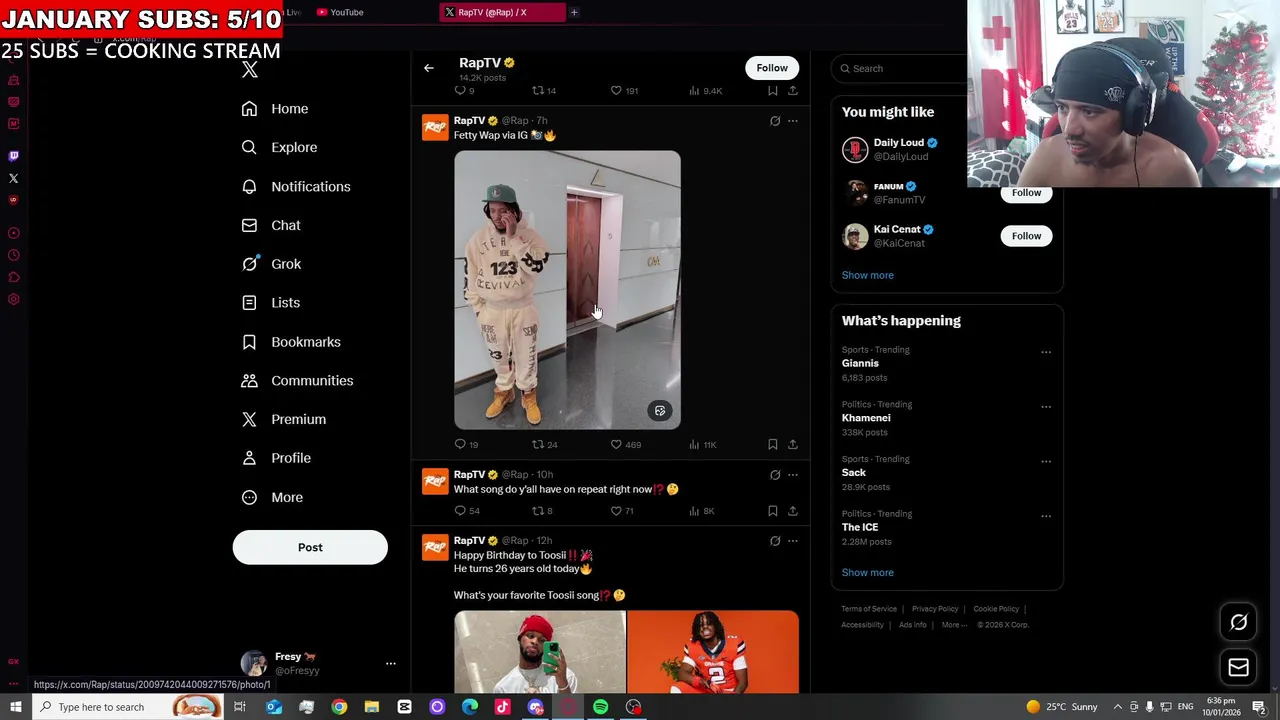
Task: Open account menu dots next to Fresy
Action: tap(391, 663)
